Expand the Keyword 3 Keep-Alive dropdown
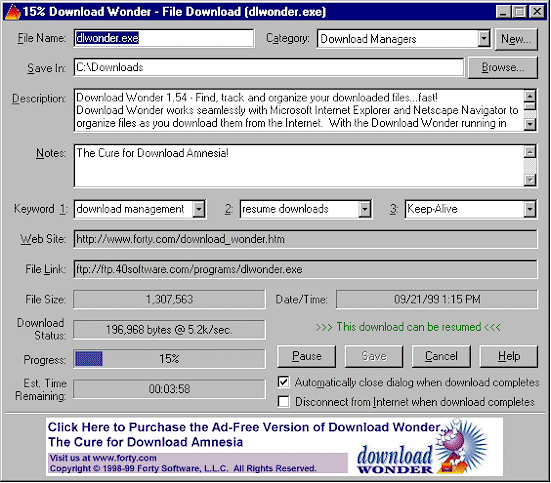 [x=530, y=209]
